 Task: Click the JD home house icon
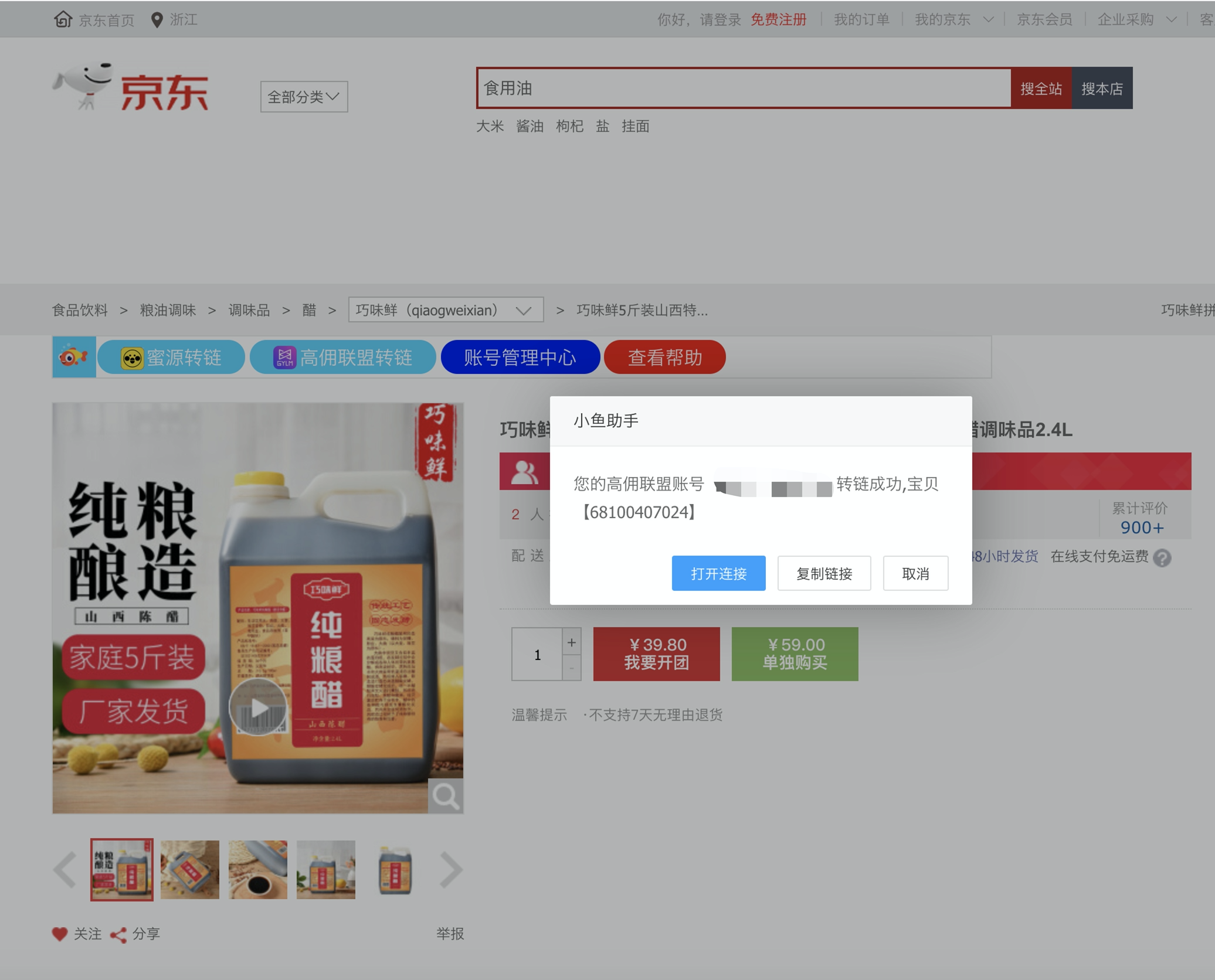(63, 19)
